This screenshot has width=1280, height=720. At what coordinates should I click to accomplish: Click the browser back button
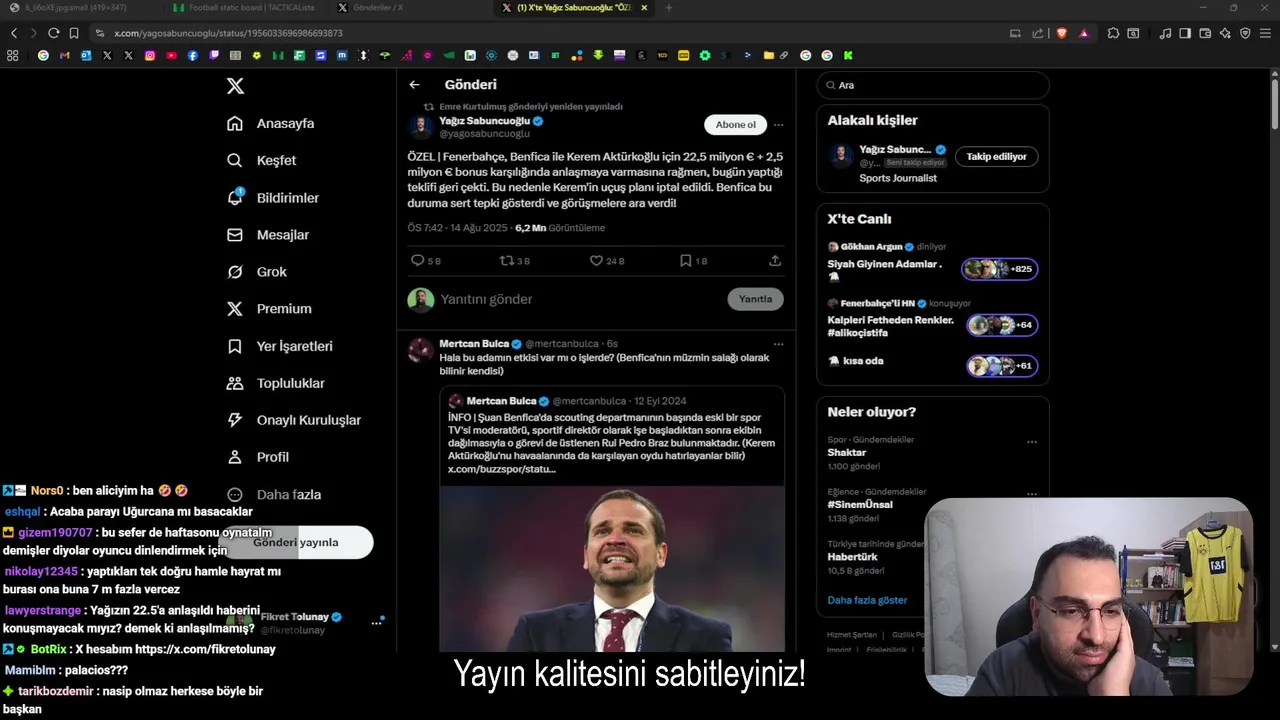coord(14,33)
